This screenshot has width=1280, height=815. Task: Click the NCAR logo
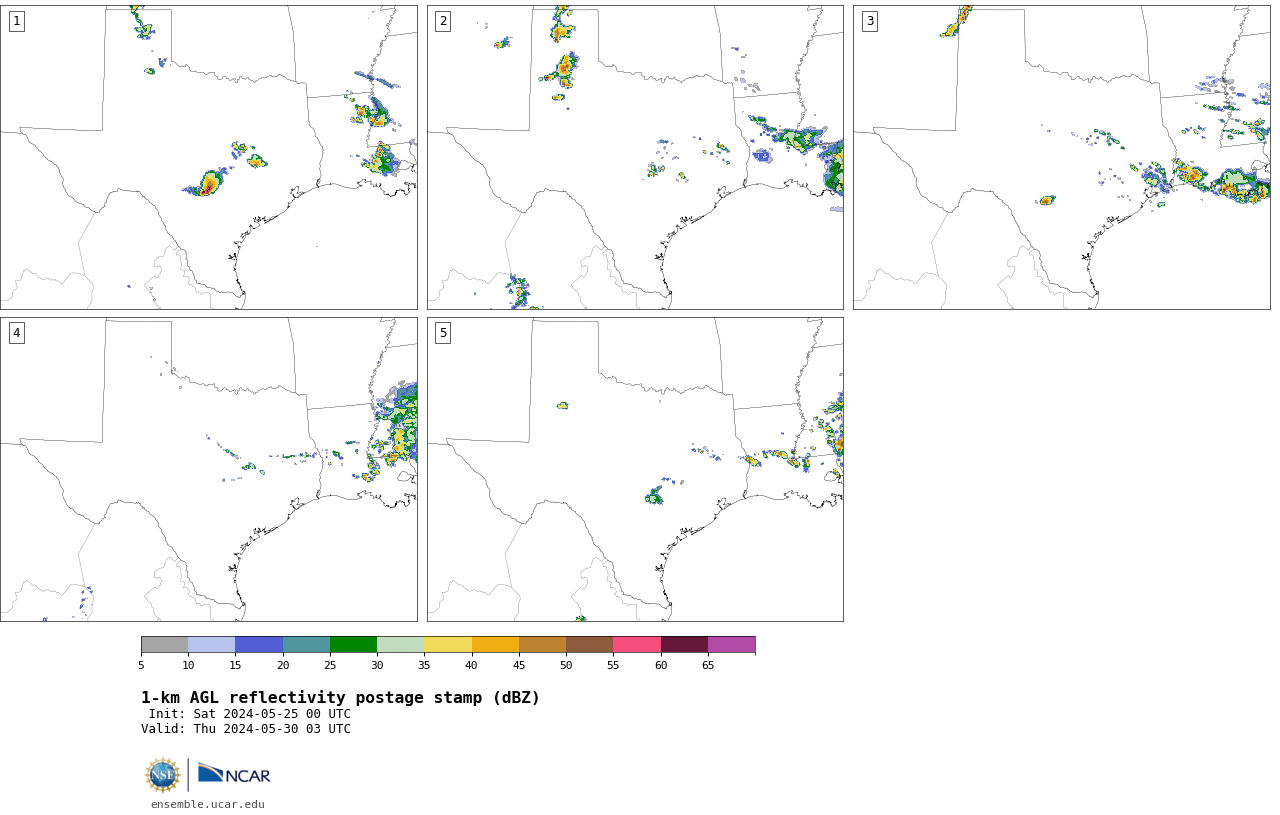[234, 774]
